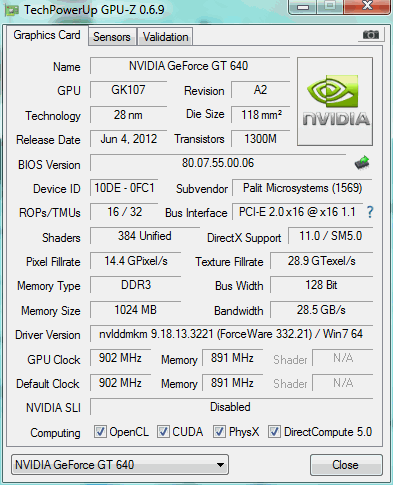Toggle the PhysX checkbox

[x=219, y=432]
